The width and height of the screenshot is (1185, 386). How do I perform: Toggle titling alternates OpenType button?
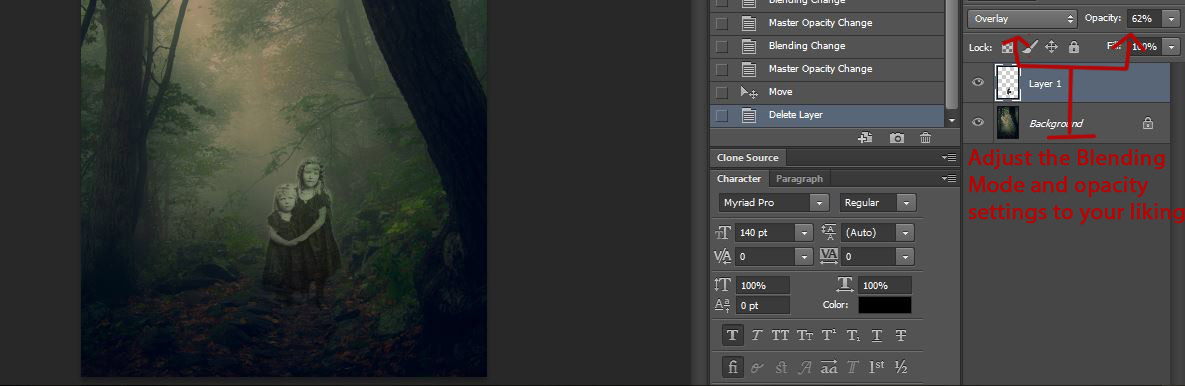852,368
